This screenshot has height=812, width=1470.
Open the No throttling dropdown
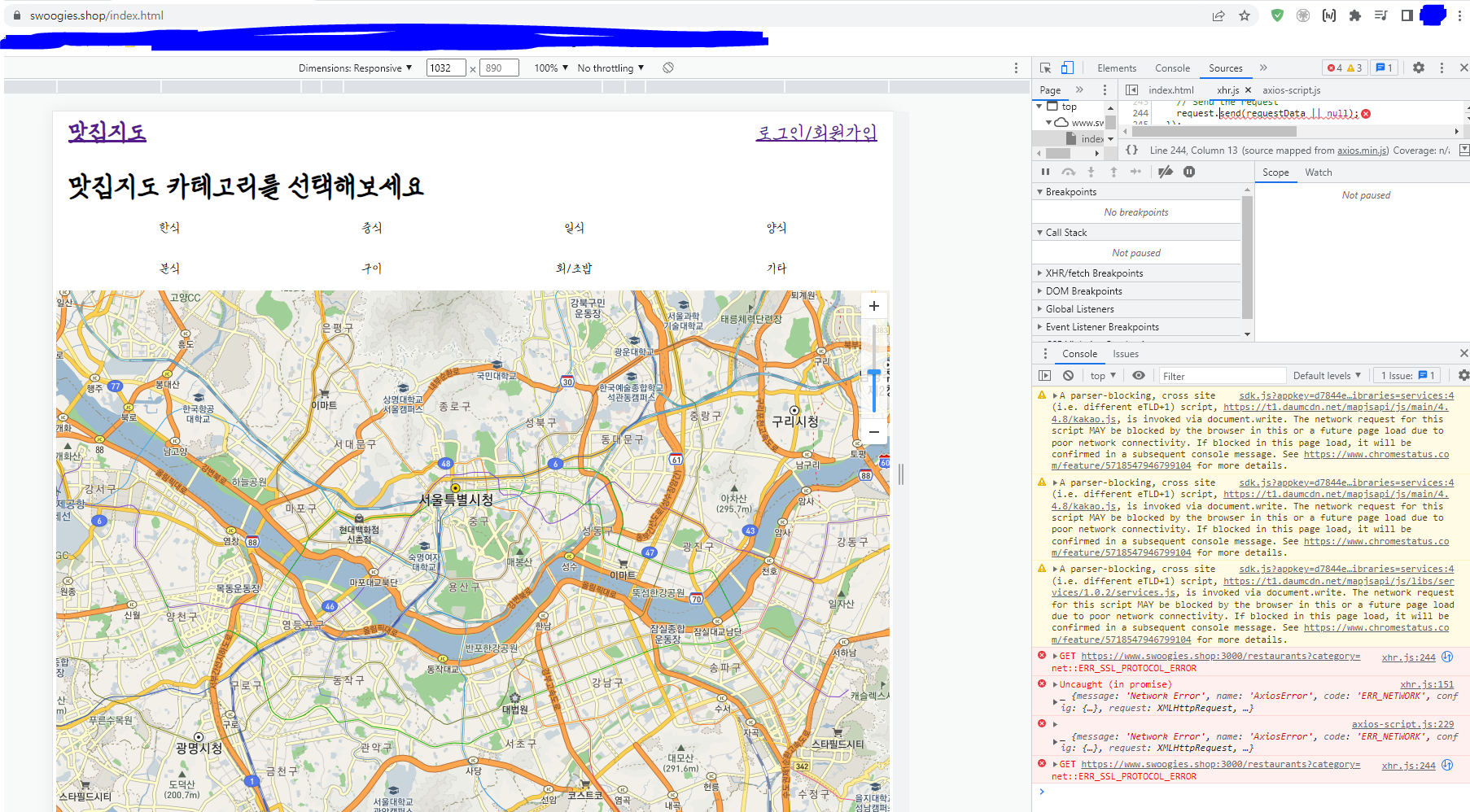(x=610, y=68)
